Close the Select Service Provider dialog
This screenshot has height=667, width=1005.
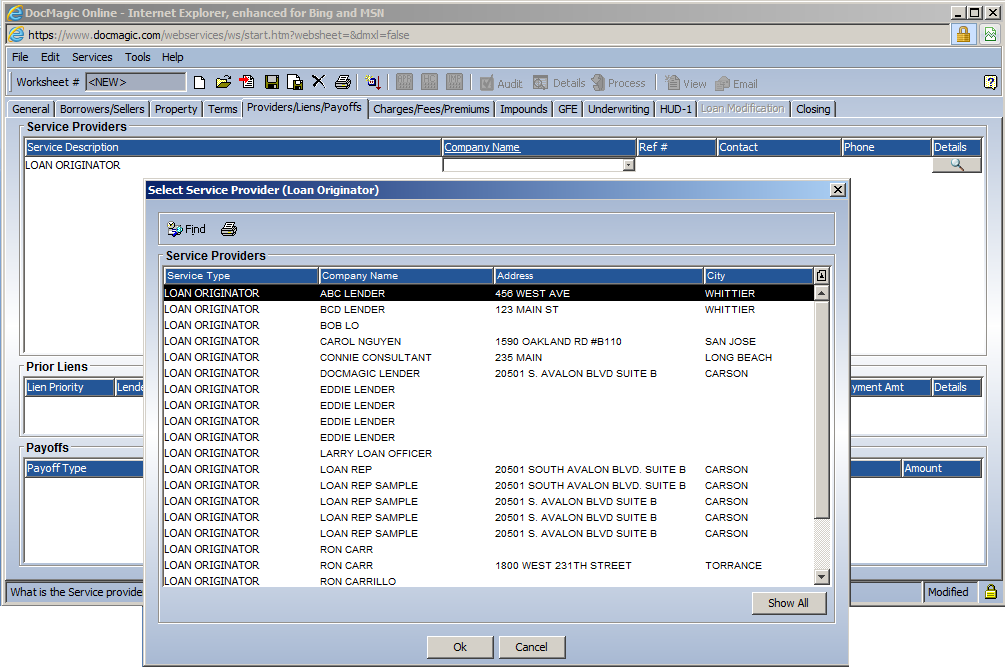click(838, 190)
